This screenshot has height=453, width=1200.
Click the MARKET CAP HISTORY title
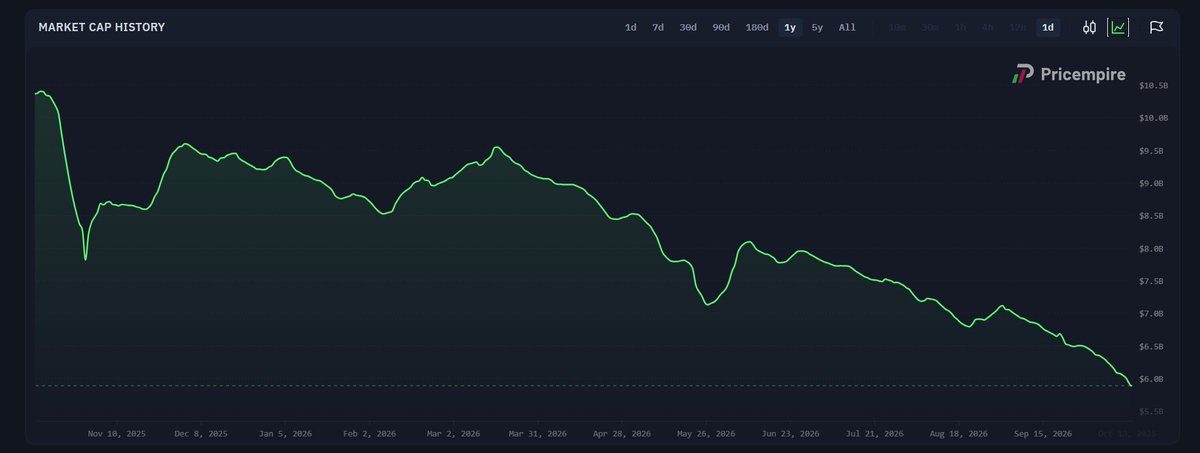point(102,27)
